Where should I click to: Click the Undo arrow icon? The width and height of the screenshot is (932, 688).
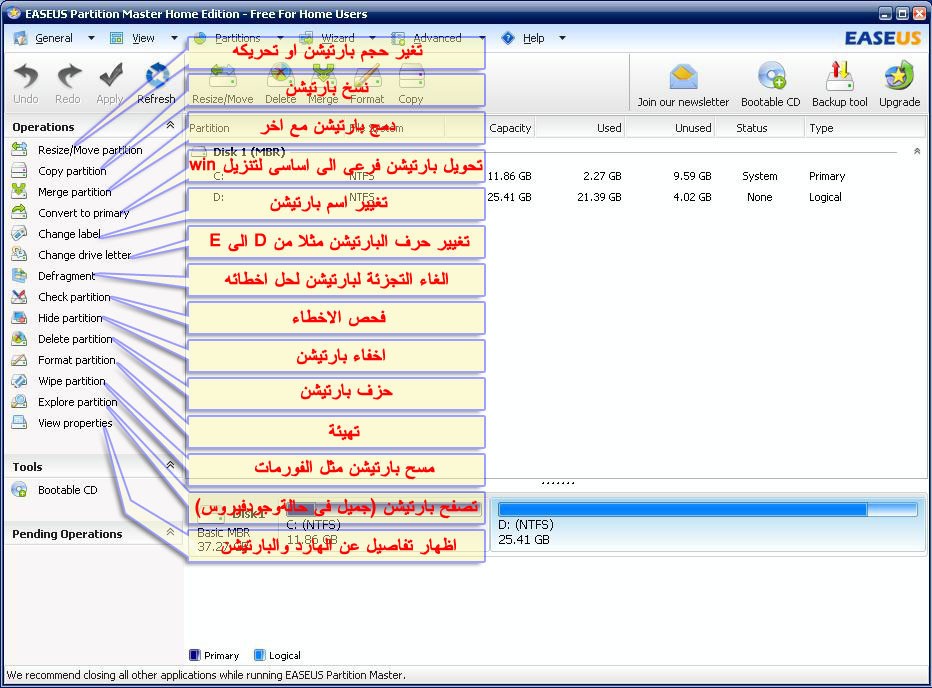[x=26, y=78]
